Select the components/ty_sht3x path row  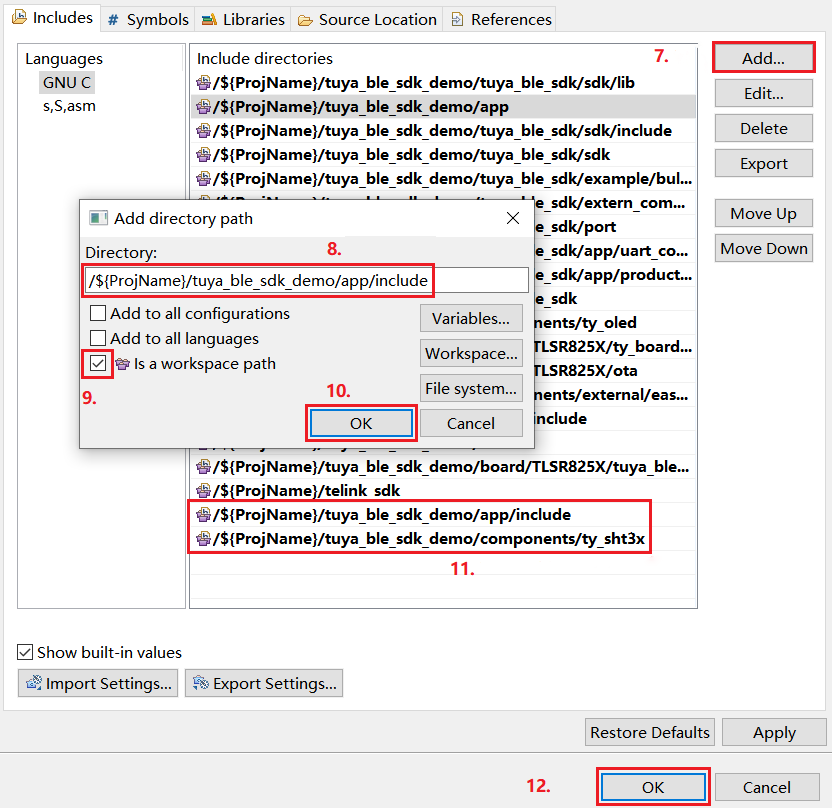443,539
